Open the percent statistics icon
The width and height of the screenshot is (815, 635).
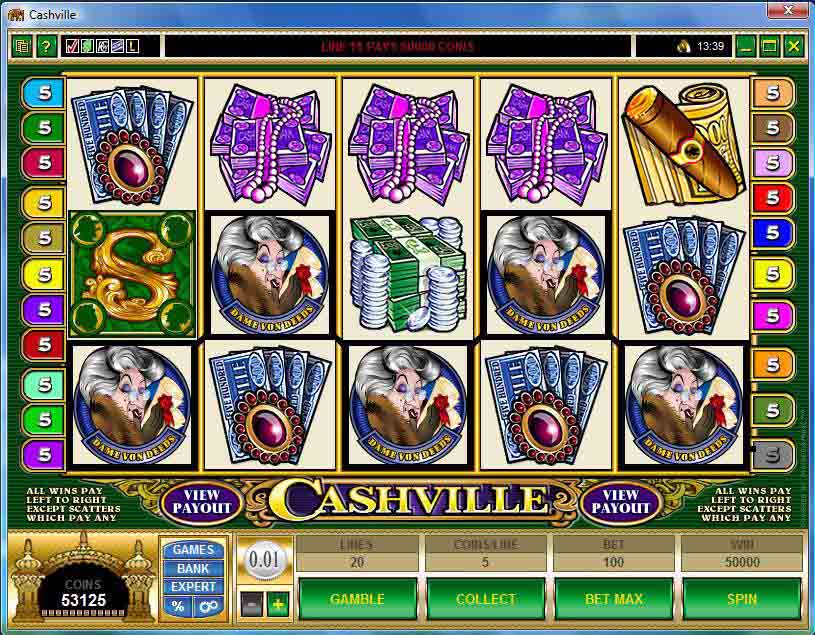point(178,606)
